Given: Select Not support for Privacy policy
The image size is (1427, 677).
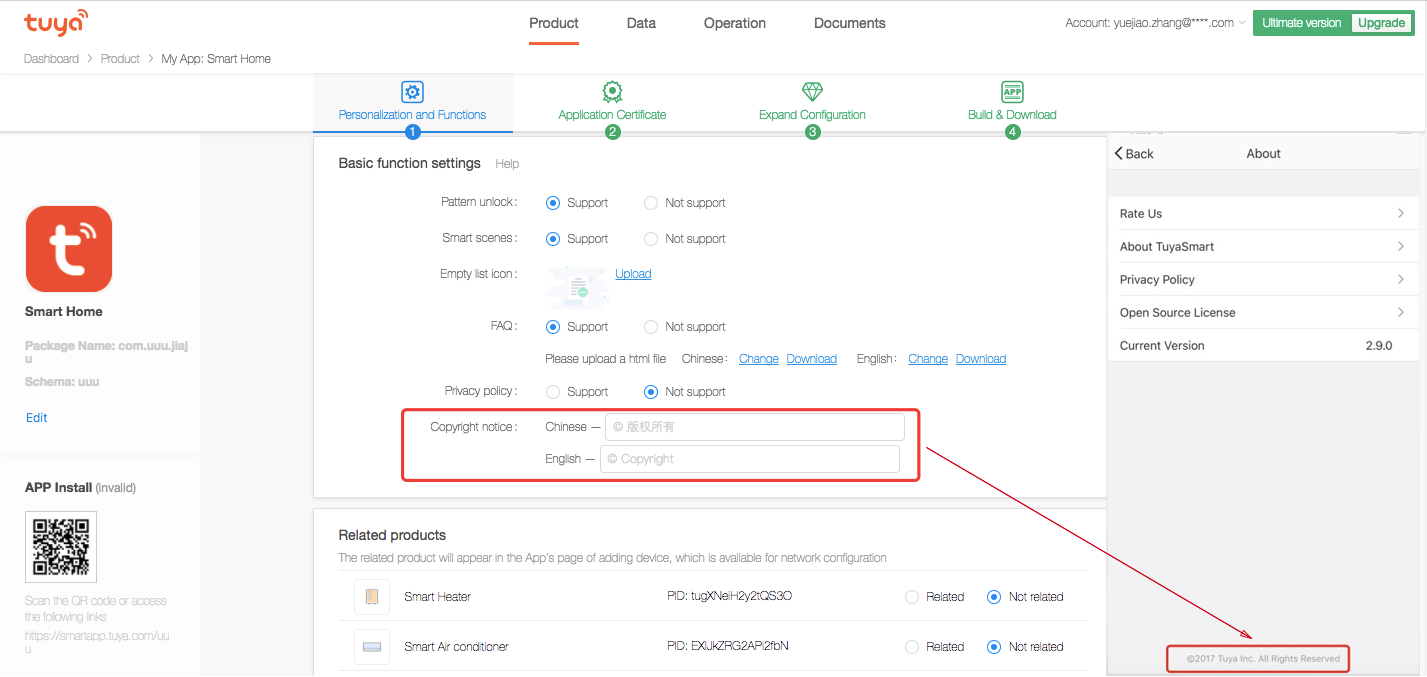Looking at the screenshot, I should pyautogui.click(x=651, y=392).
